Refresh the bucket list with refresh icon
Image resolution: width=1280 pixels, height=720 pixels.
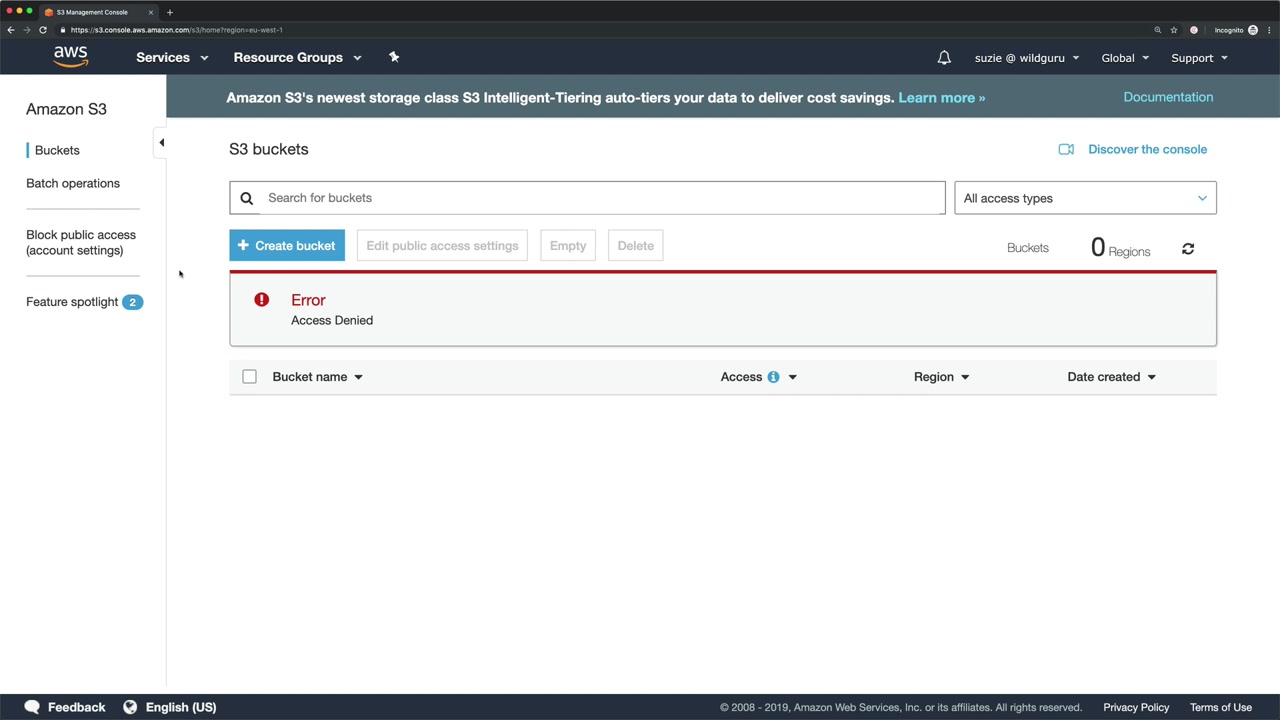(x=1188, y=248)
